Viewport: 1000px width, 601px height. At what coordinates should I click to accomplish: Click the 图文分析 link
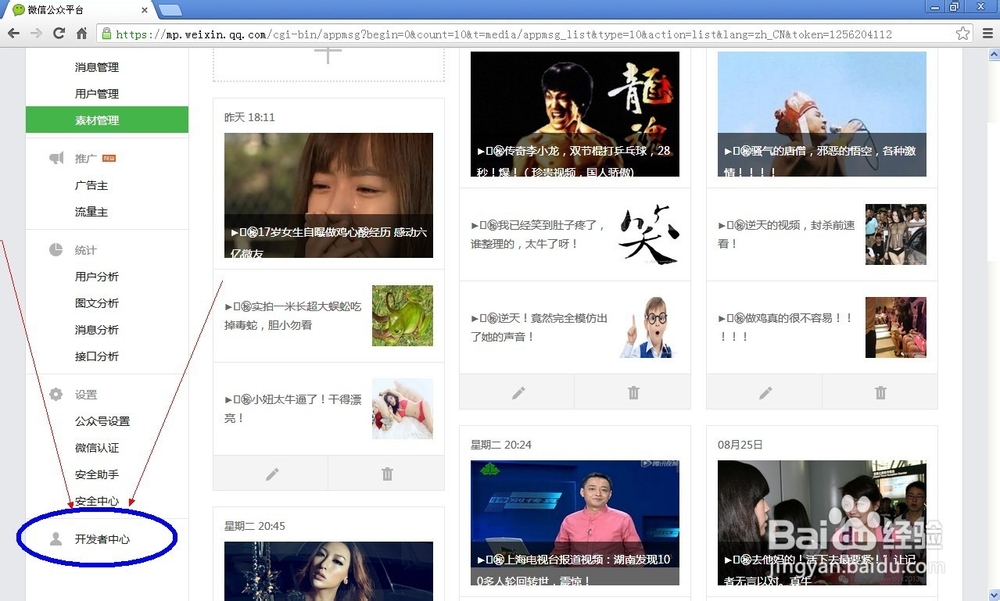[98, 301]
